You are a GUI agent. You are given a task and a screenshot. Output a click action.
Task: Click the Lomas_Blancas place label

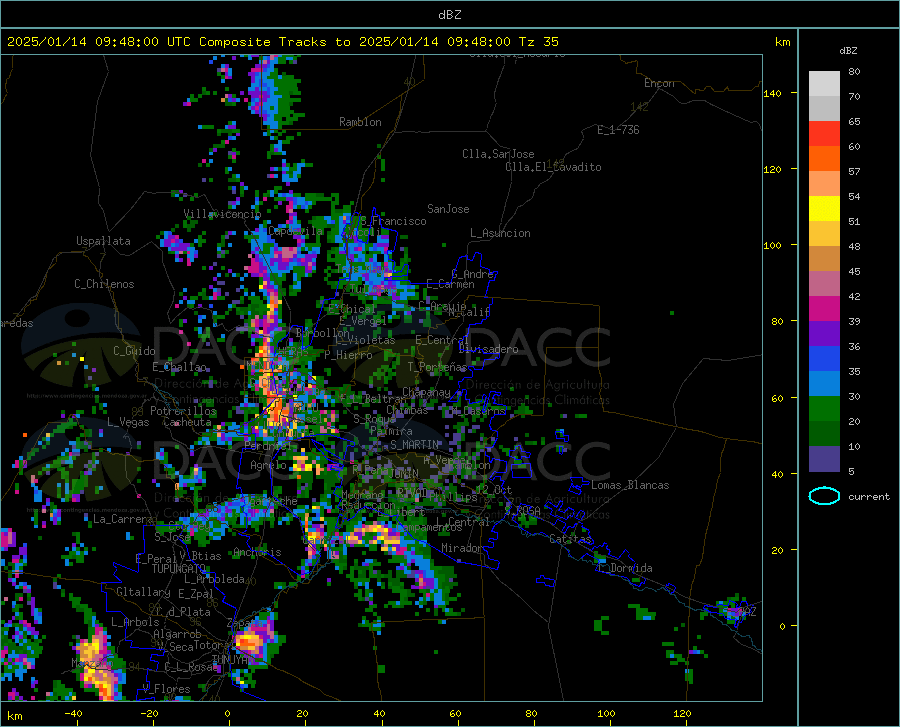coord(630,485)
